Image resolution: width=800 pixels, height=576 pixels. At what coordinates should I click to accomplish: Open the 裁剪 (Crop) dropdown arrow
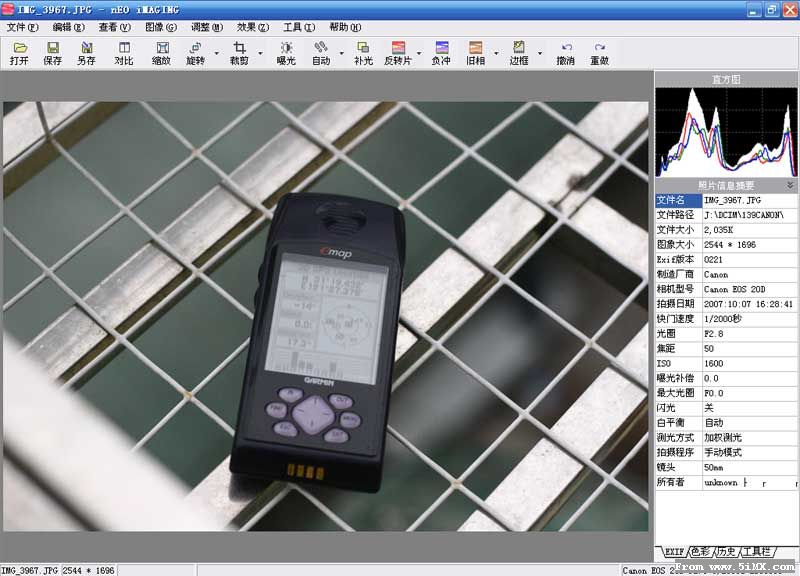pyautogui.click(x=260, y=53)
